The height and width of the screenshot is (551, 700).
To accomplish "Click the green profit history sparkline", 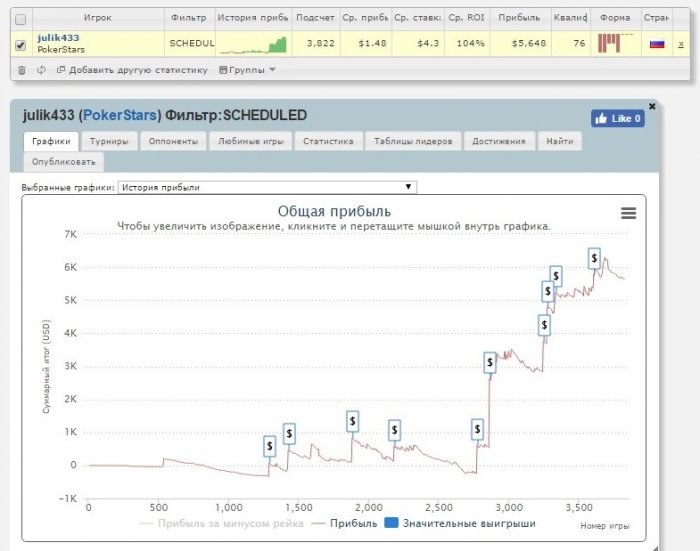I will click(x=253, y=45).
